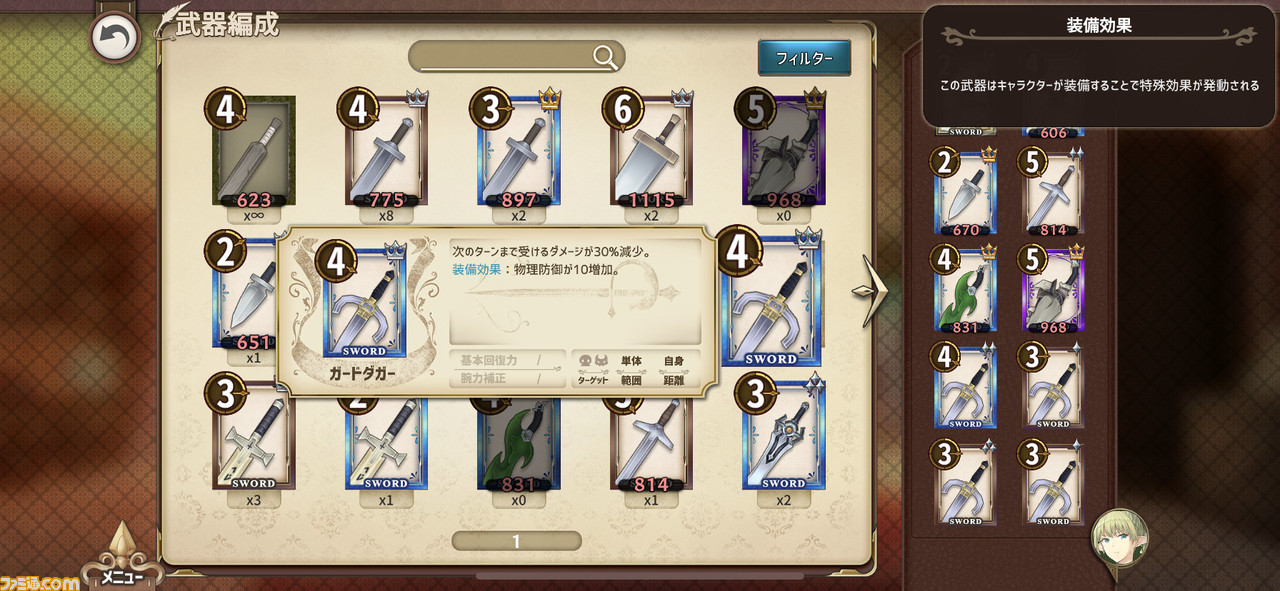This screenshot has width=1280, height=591.
Task: Select the 1115 power greatsword card
Action: pyautogui.click(x=651, y=151)
